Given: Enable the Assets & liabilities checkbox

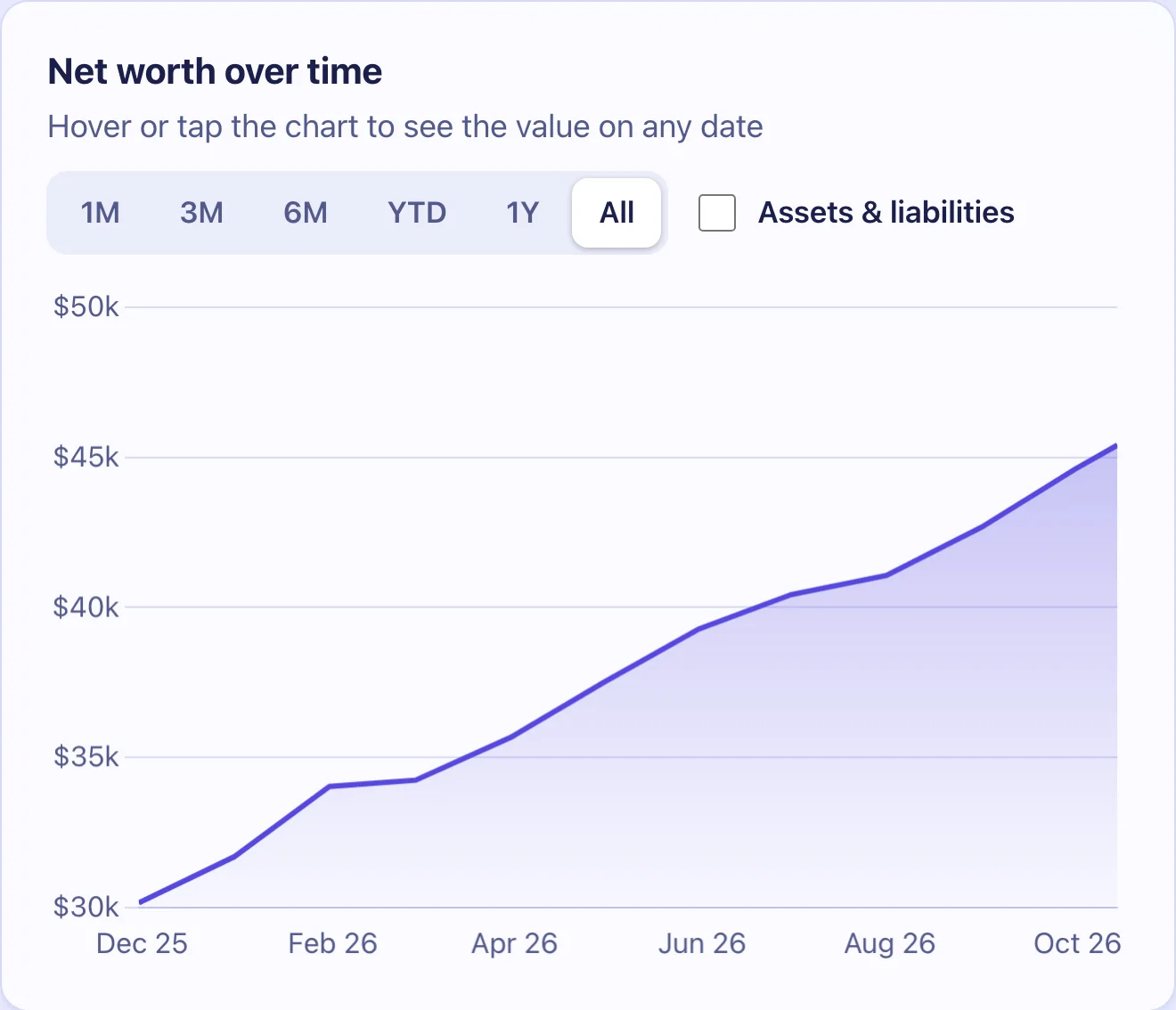Looking at the screenshot, I should point(717,213).
